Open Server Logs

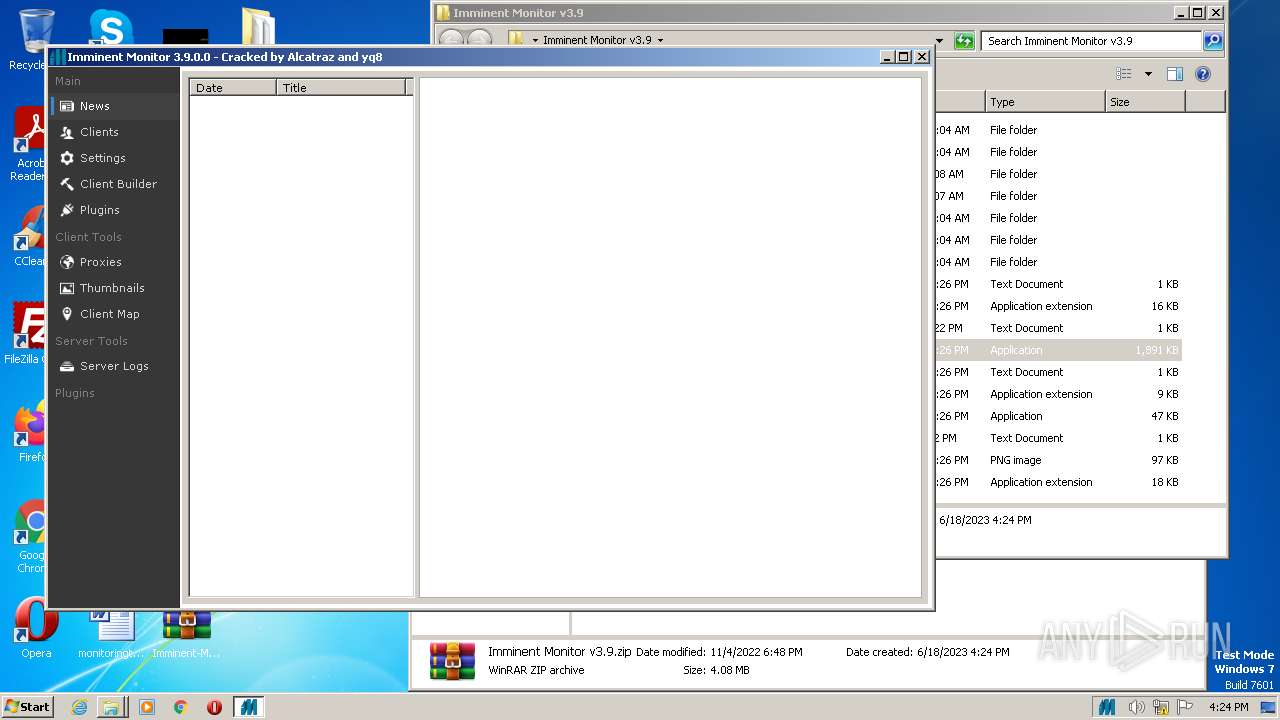[x=113, y=366]
